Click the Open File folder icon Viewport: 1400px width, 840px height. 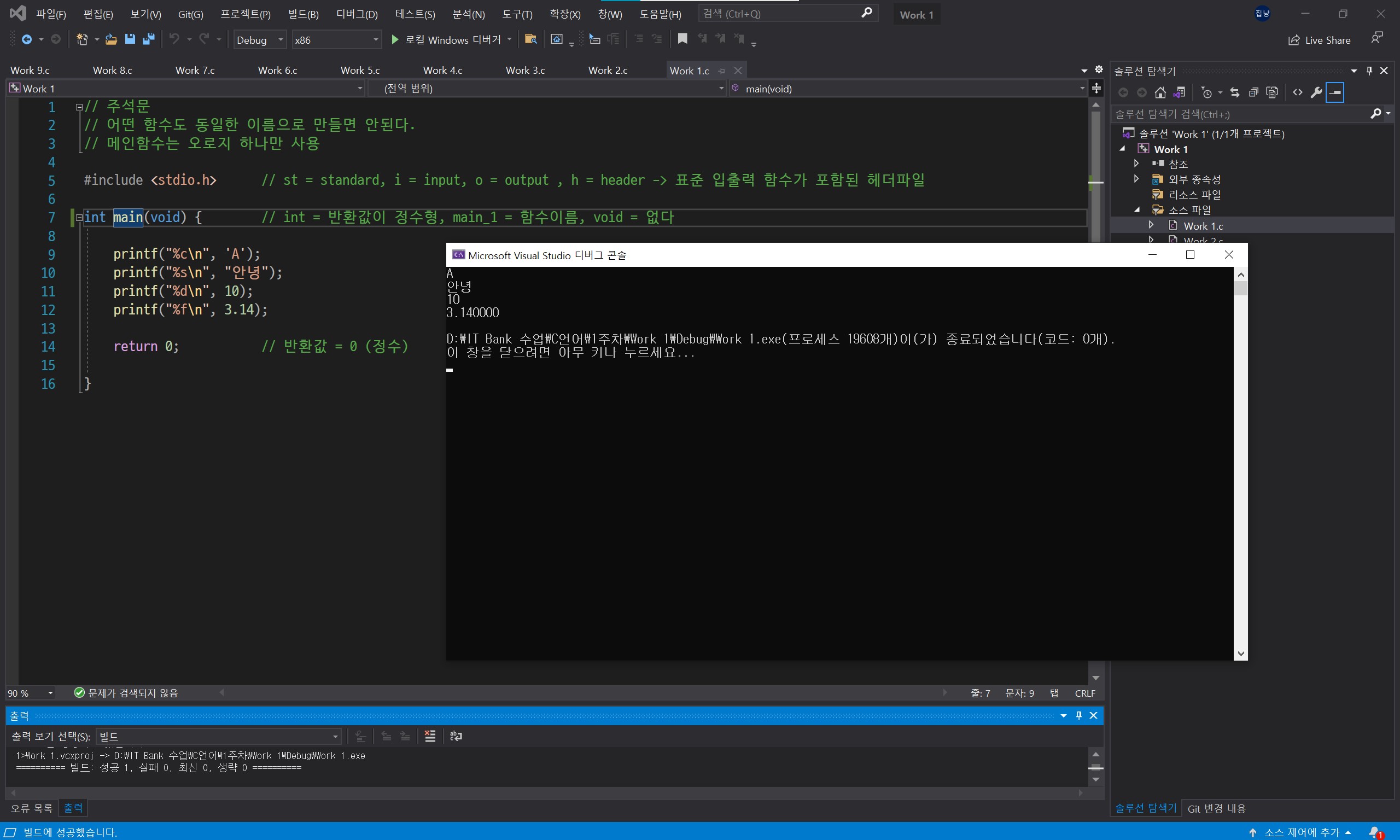112,39
